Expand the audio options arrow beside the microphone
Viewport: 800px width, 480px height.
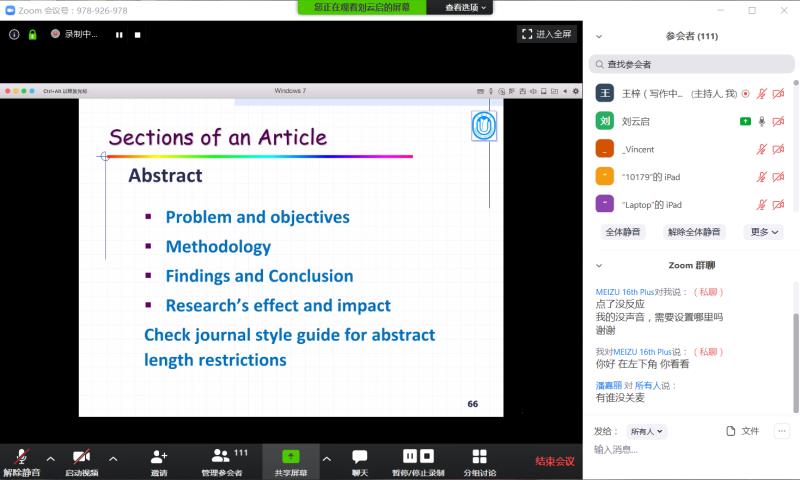pos(50,459)
